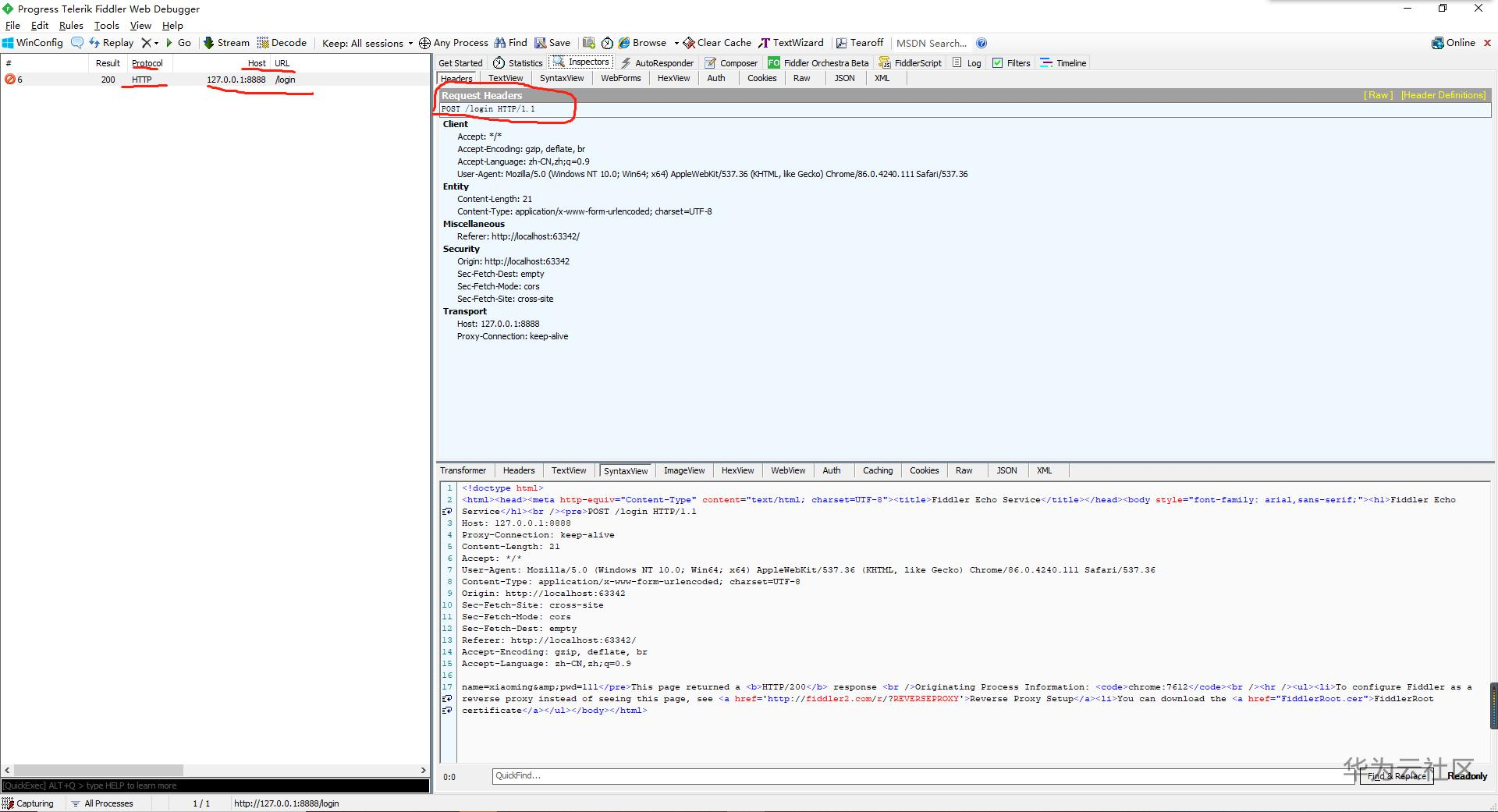Switch to the Get Started tab

point(460,63)
